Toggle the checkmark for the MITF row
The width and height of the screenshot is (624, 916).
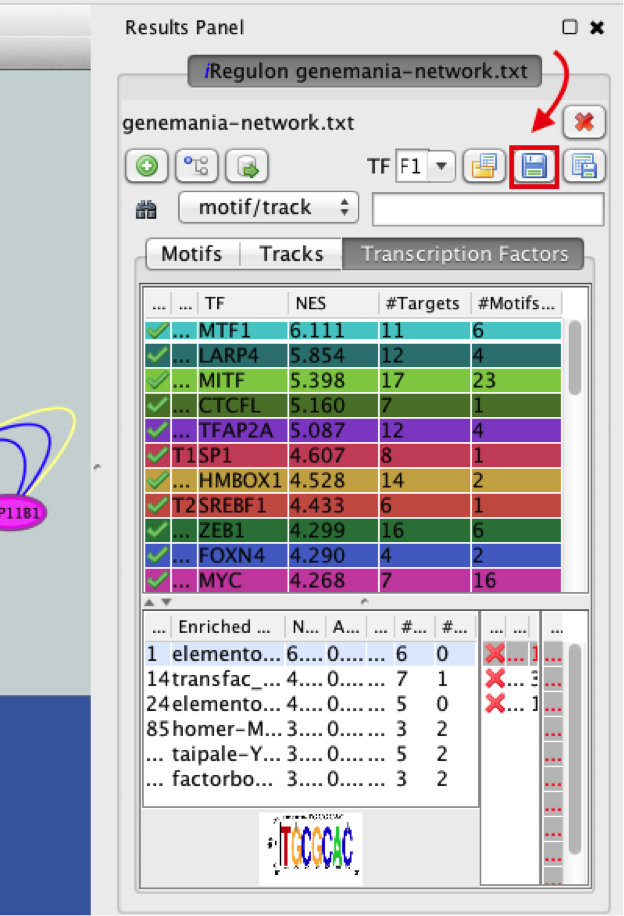click(x=156, y=381)
